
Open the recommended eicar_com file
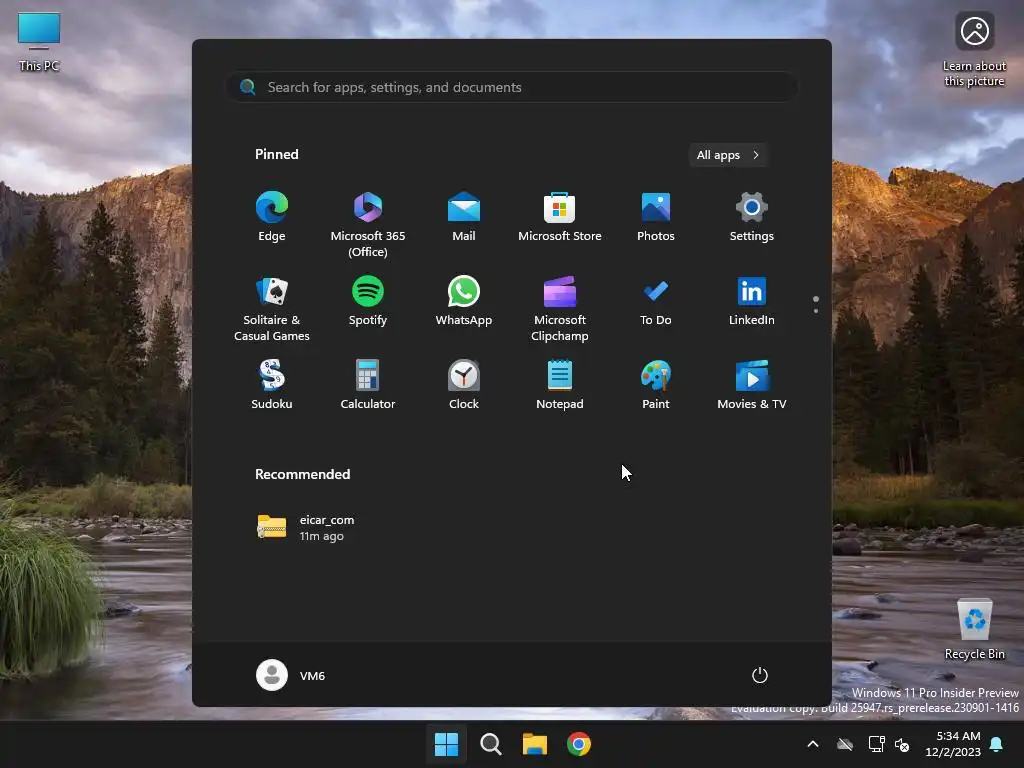pyautogui.click(x=307, y=528)
